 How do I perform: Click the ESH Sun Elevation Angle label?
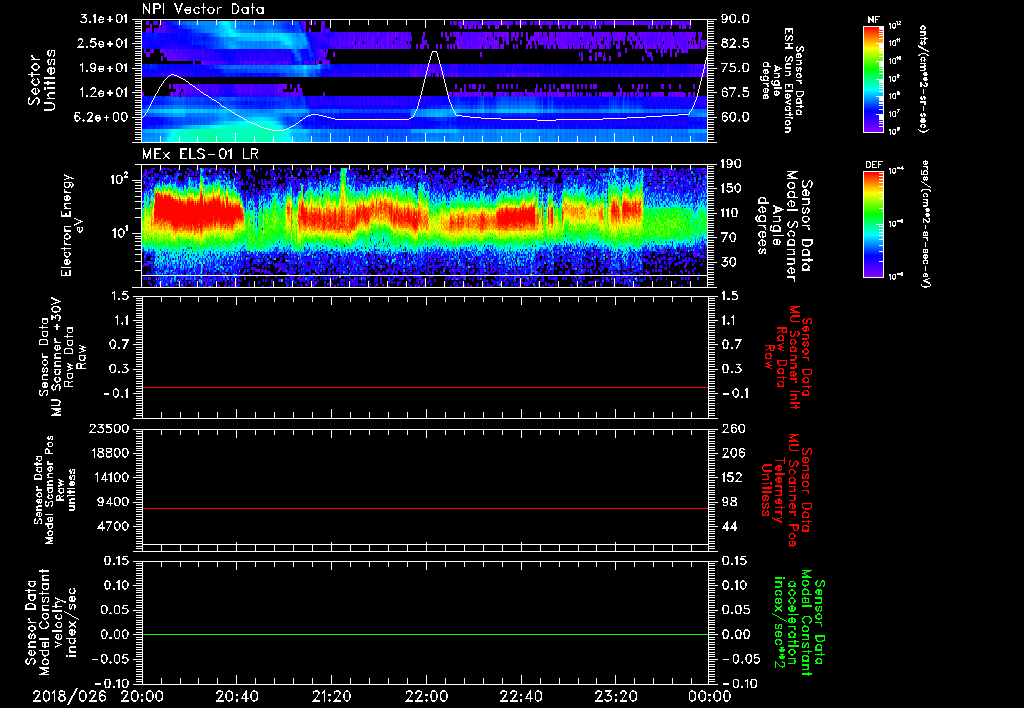click(x=782, y=80)
